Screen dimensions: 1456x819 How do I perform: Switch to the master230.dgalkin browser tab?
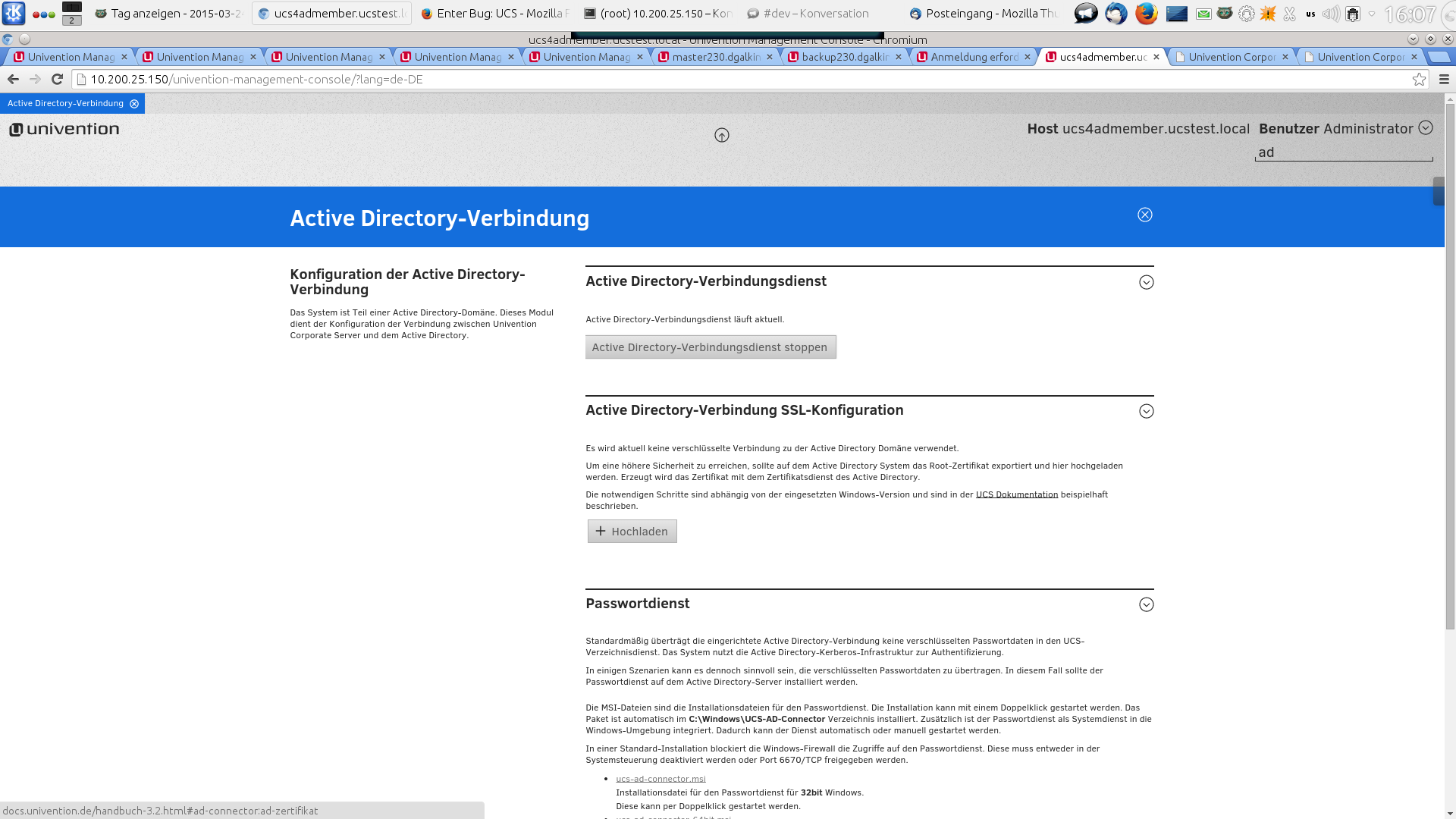(x=716, y=57)
